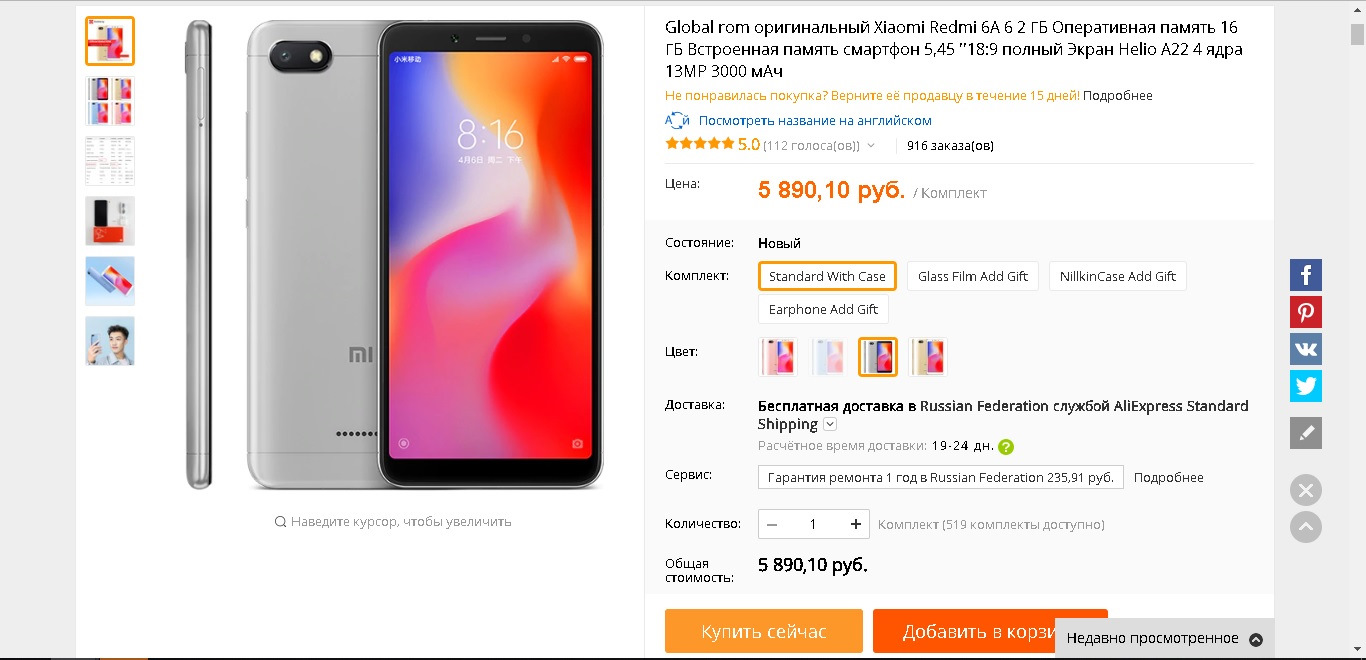Image resolution: width=1366 pixels, height=660 pixels.
Task: Click the pencil edit icon
Action: coord(1306,433)
